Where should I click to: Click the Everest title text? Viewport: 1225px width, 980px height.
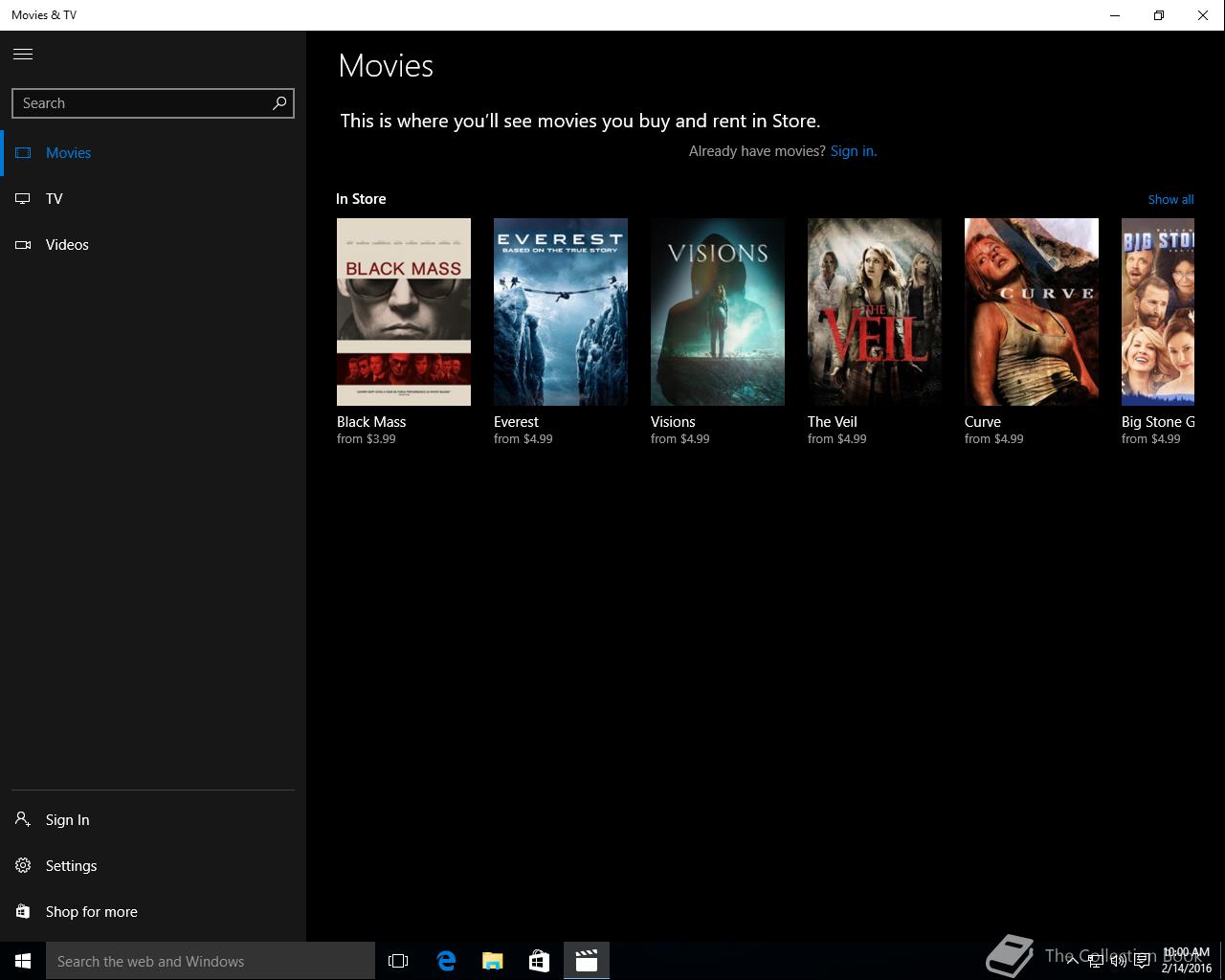click(x=516, y=422)
